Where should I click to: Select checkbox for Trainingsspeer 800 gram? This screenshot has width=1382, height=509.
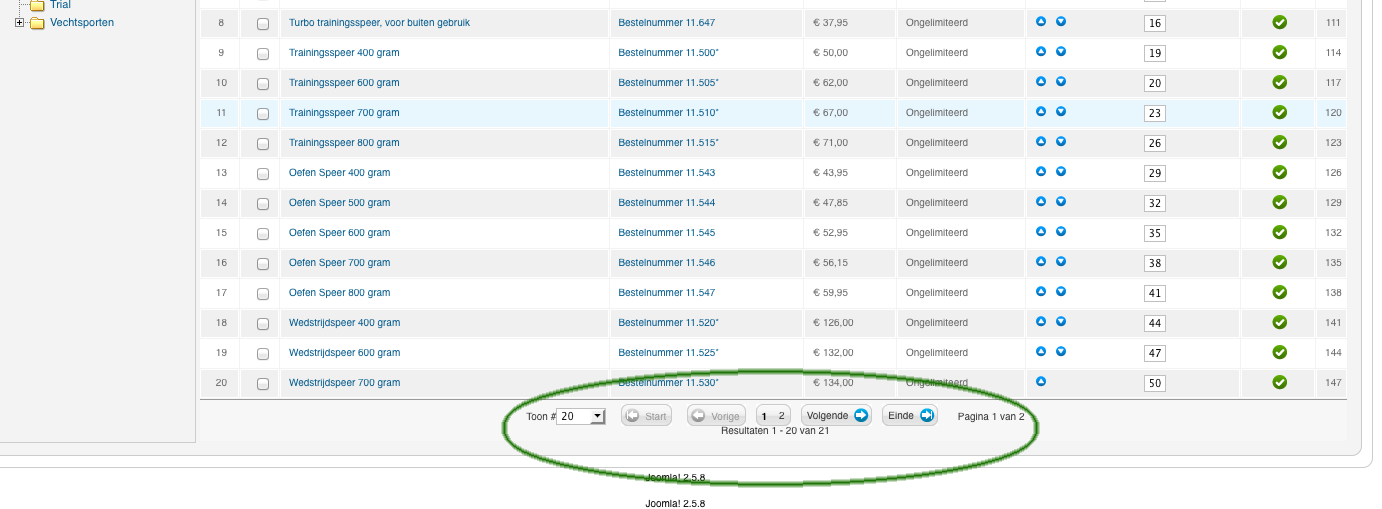[263, 143]
